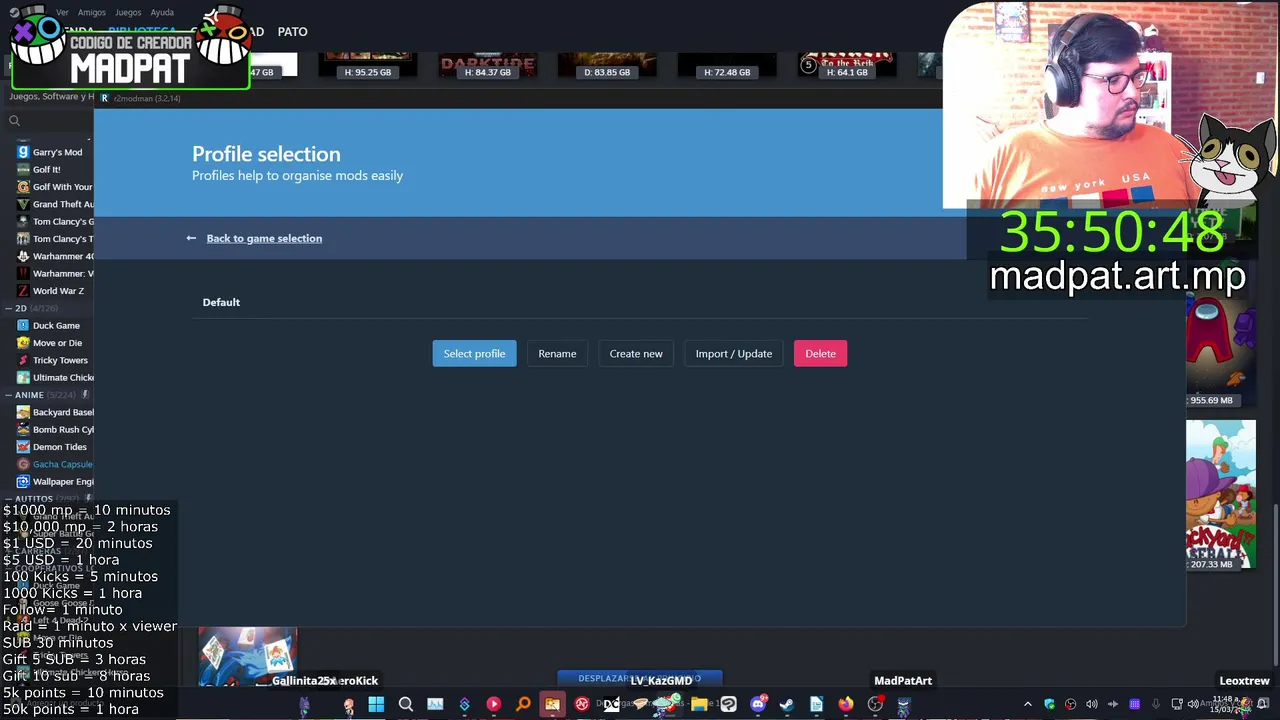Select Grand Theft Auto entry in Steam sidebar

pos(57,204)
